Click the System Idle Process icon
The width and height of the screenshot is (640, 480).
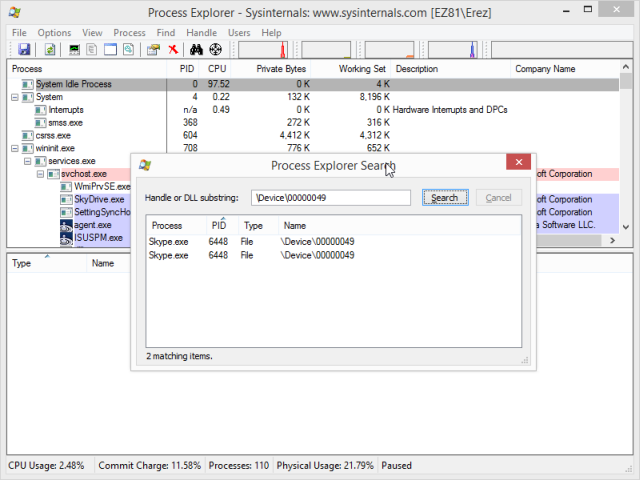27,84
